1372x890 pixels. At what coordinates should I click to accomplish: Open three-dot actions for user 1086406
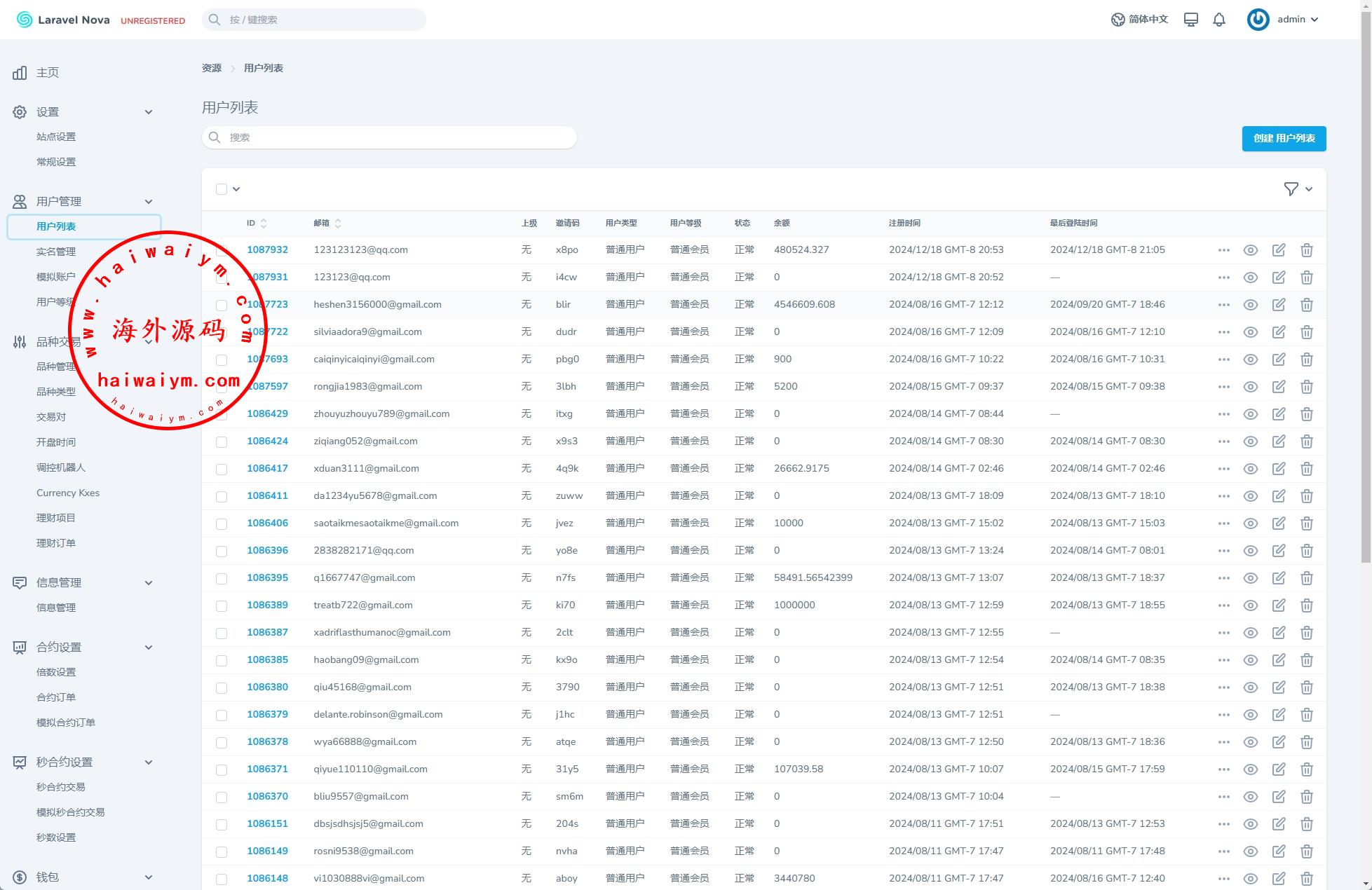pyautogui.click(x=1223, y=523)
